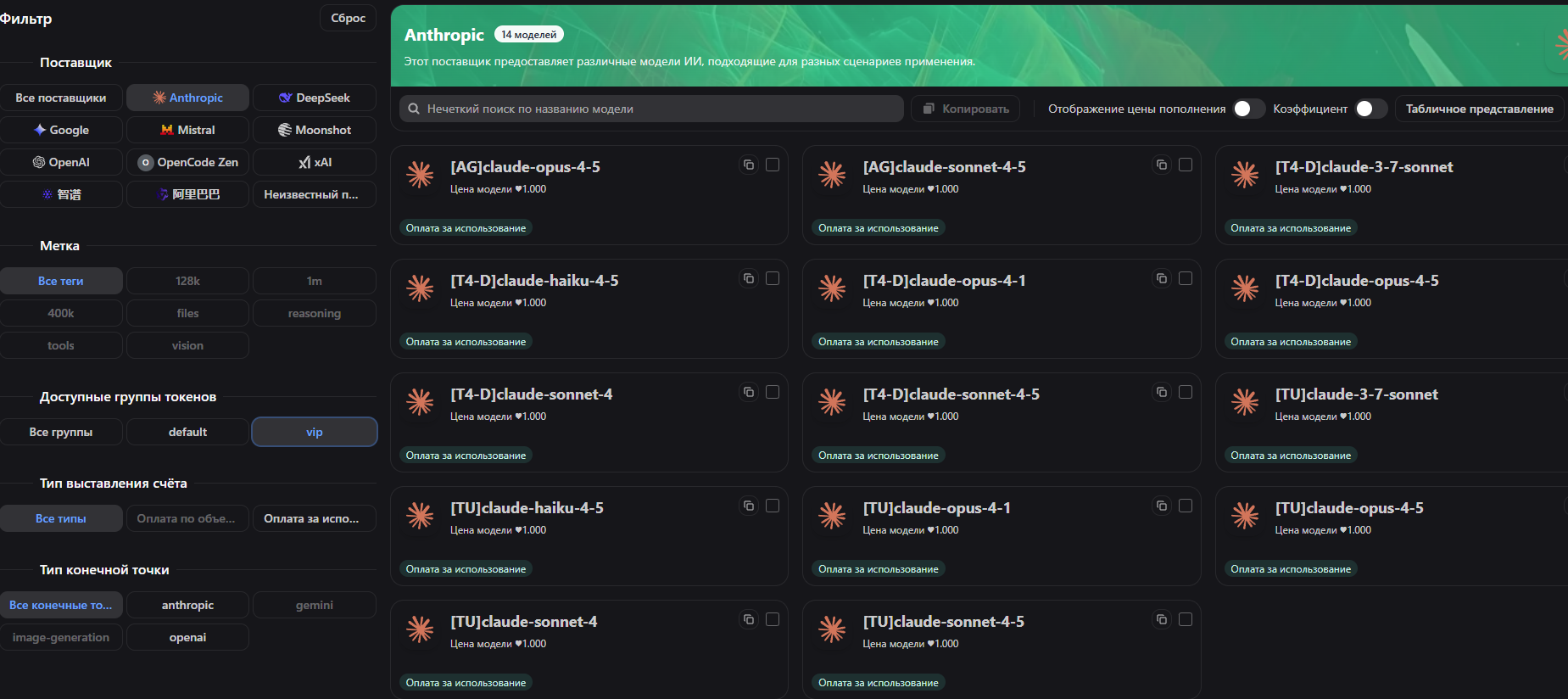Screen dimensions: 1568x699
Task: Tick the checkbox for [TU]claude-opus-4-1
Action: [x=1186, y=506]
